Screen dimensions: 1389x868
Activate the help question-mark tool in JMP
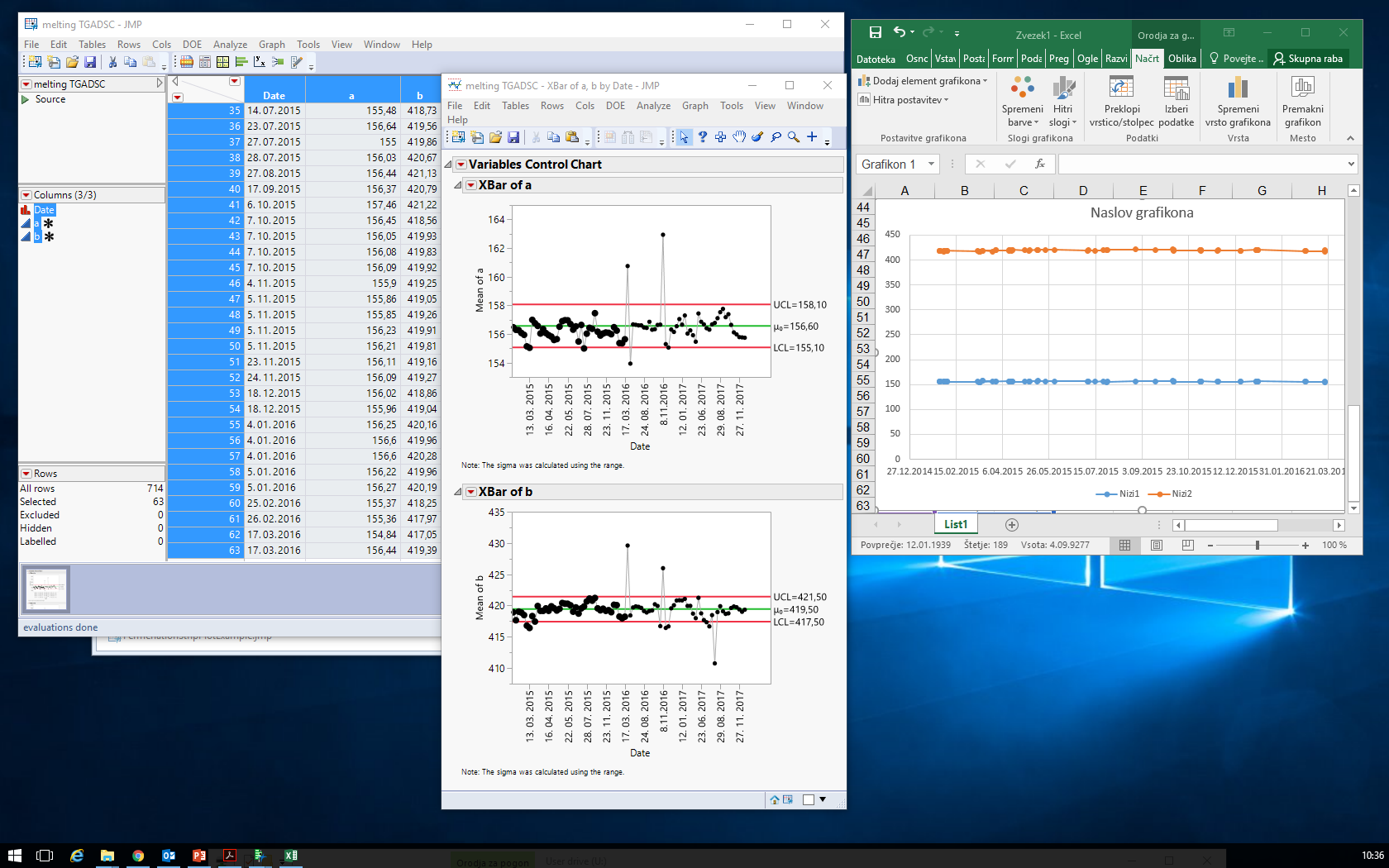704,137
